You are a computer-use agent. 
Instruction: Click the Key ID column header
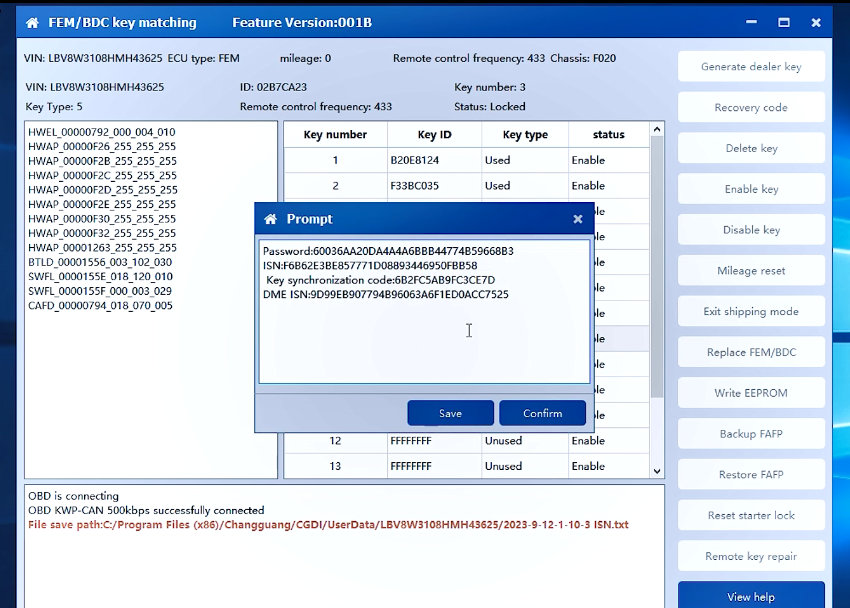coord(433,135)
